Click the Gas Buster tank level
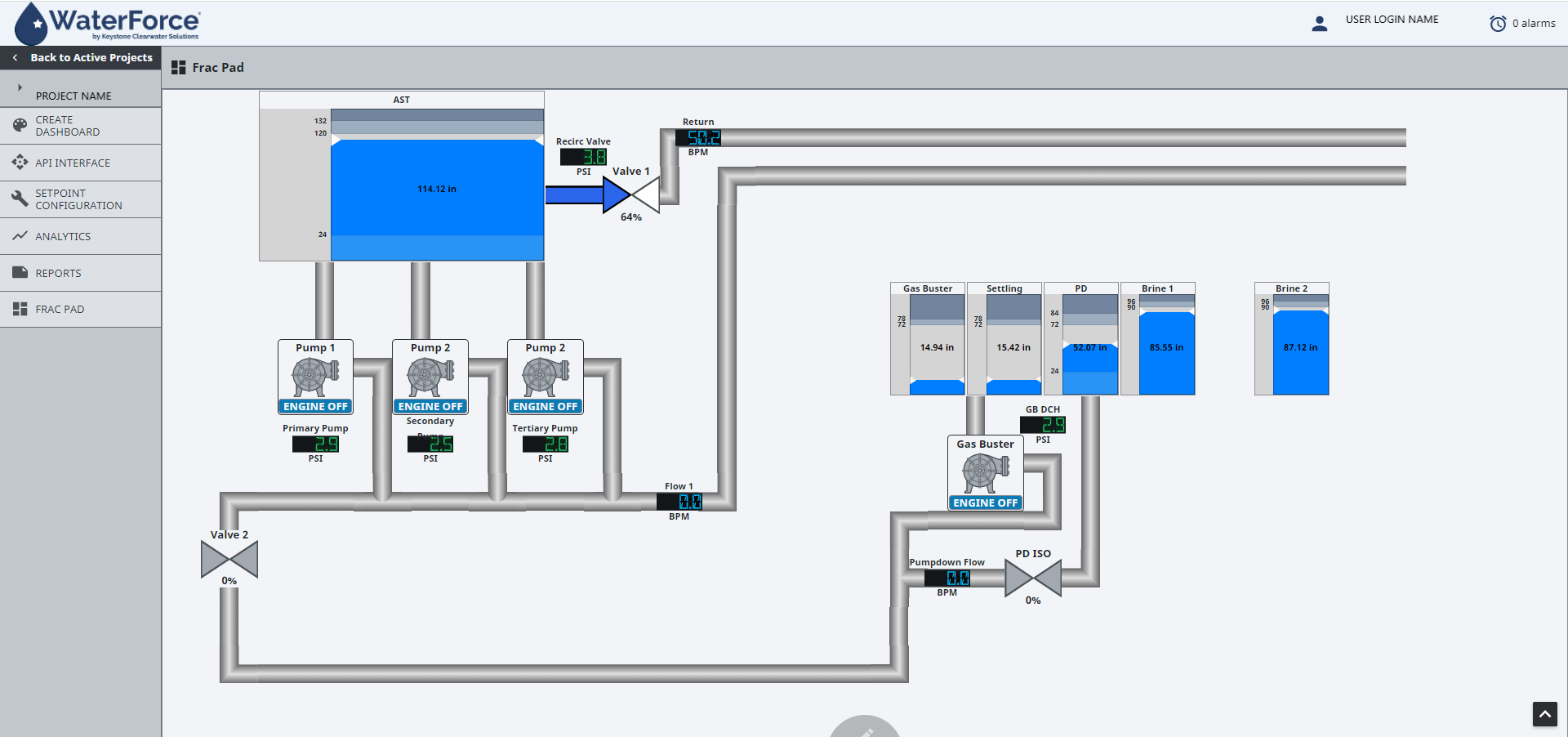 [x=937, y=345]
